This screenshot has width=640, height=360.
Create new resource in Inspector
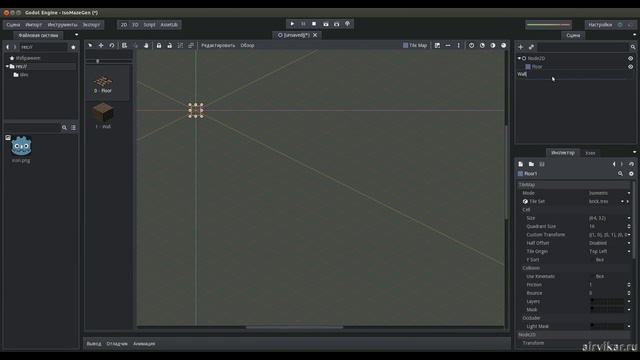(520, 164)
